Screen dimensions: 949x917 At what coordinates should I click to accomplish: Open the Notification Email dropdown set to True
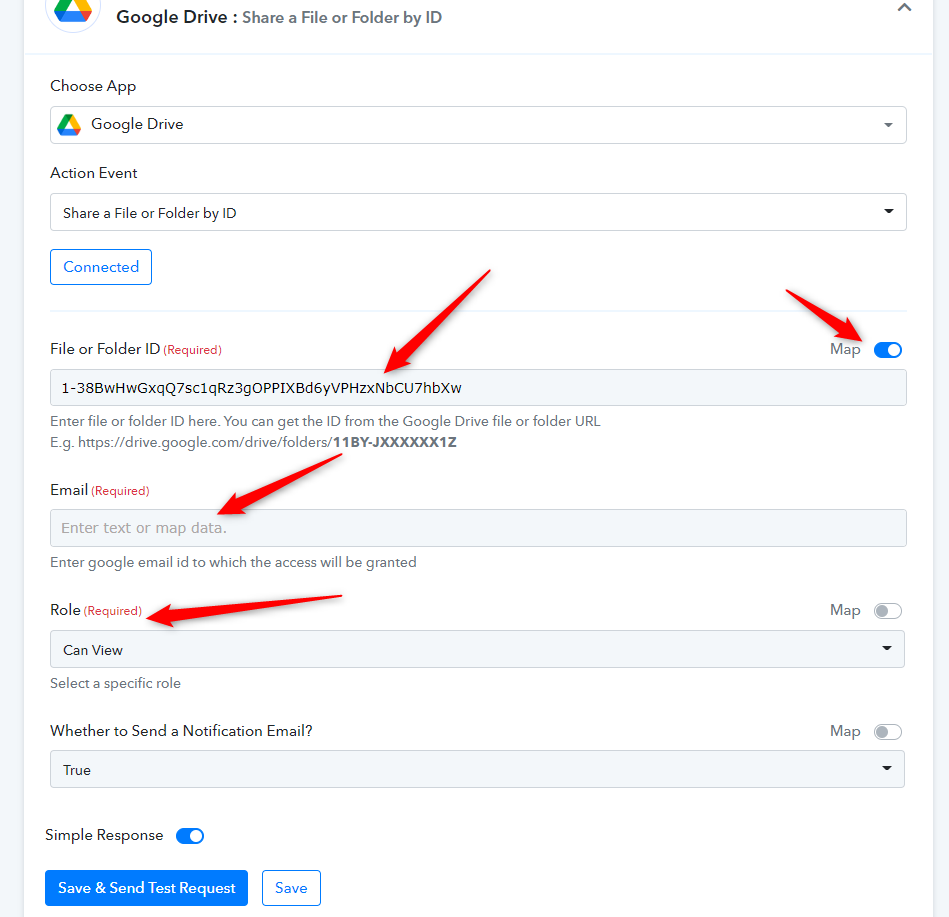coord(477,769)
